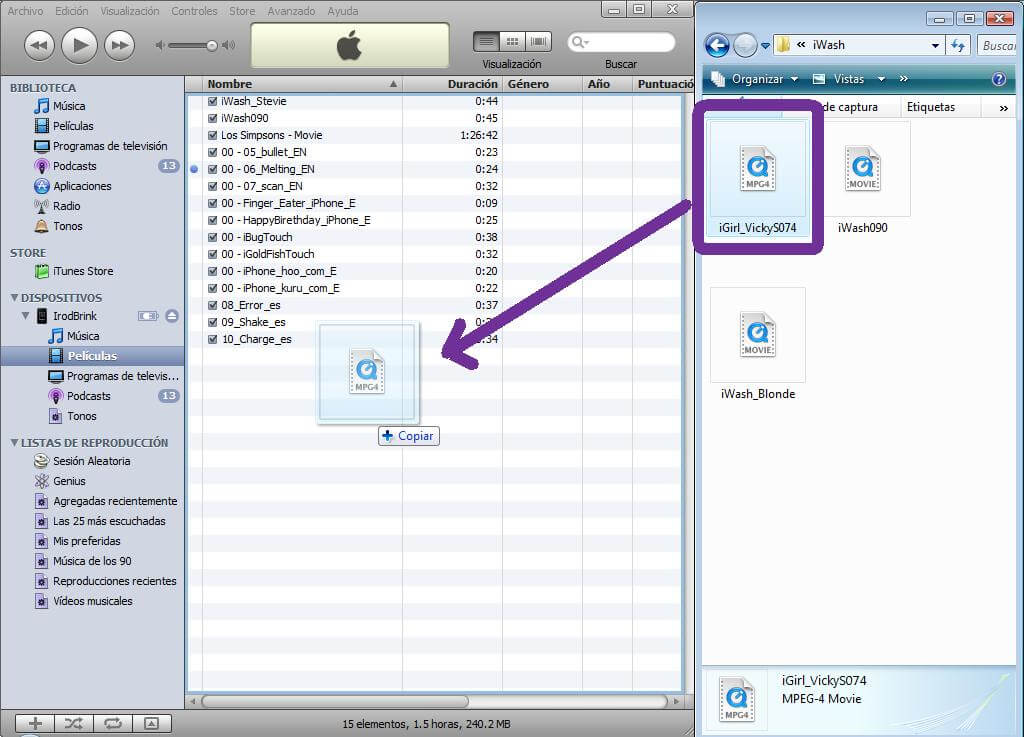
Task: Sort by the Género column header
Action: [x=541, y=84]
